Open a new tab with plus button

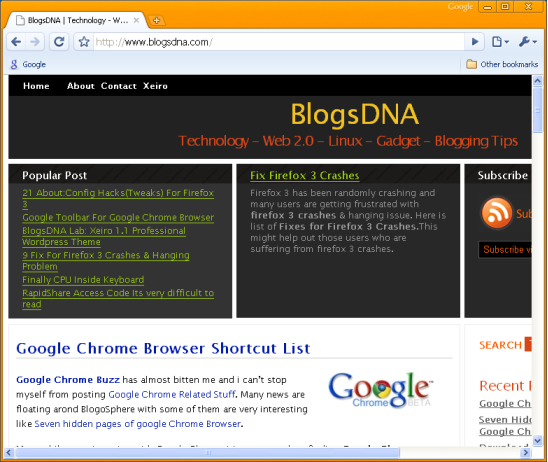[157, 20]
